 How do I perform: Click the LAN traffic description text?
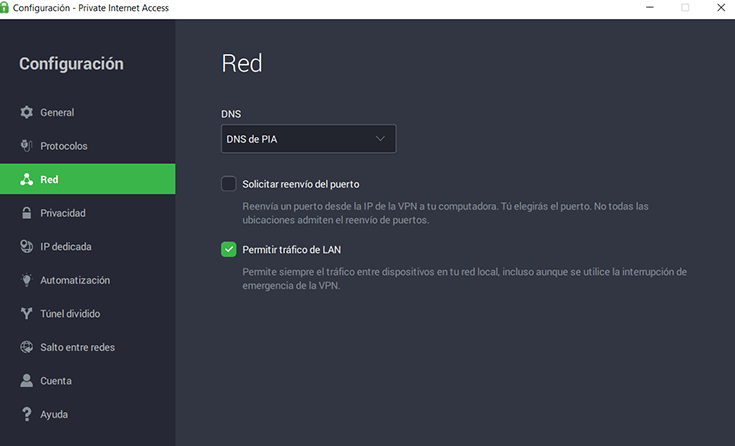coord(465,279)
